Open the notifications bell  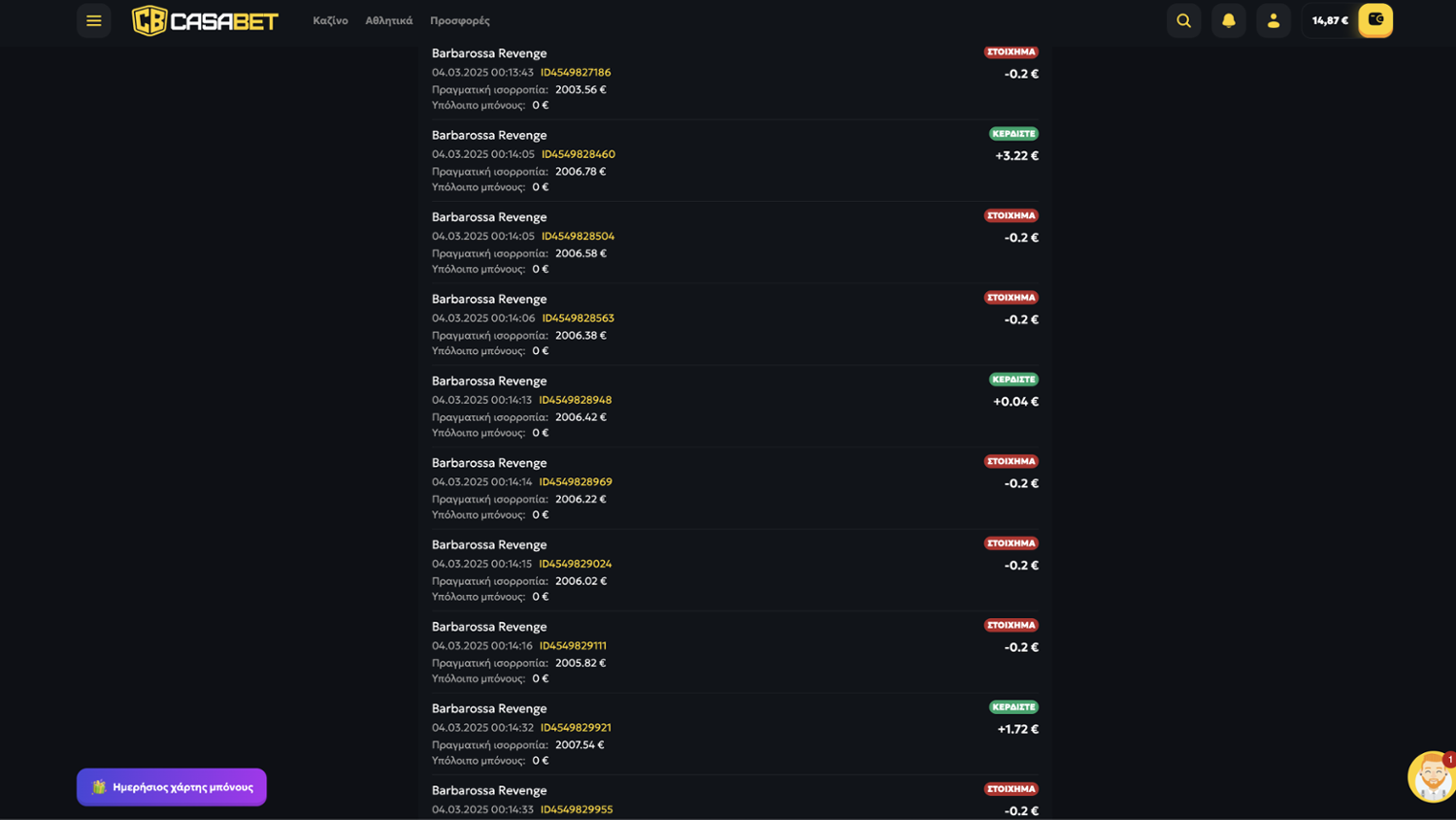click(1228, 20)
